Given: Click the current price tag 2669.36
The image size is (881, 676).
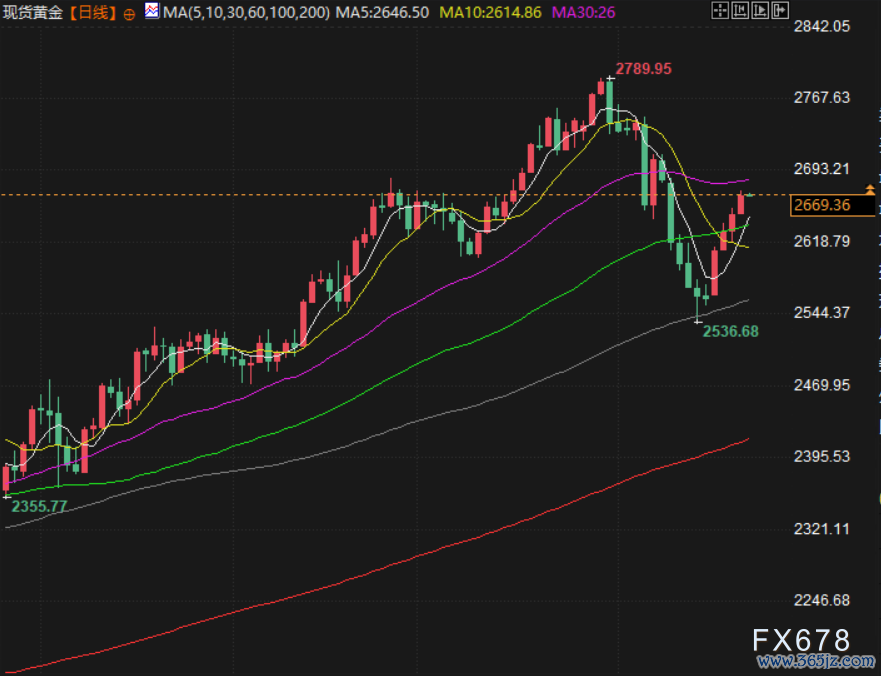Looking at the screenshot, I should pyautogui.click(x=833, y=205).
